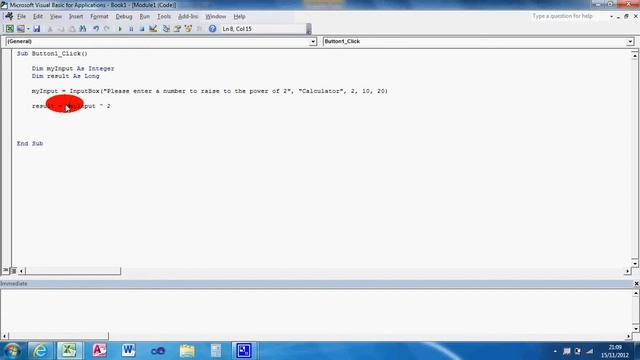640x360 pixels.
Task: Open the View menu
Action: [x=56, y=16]
